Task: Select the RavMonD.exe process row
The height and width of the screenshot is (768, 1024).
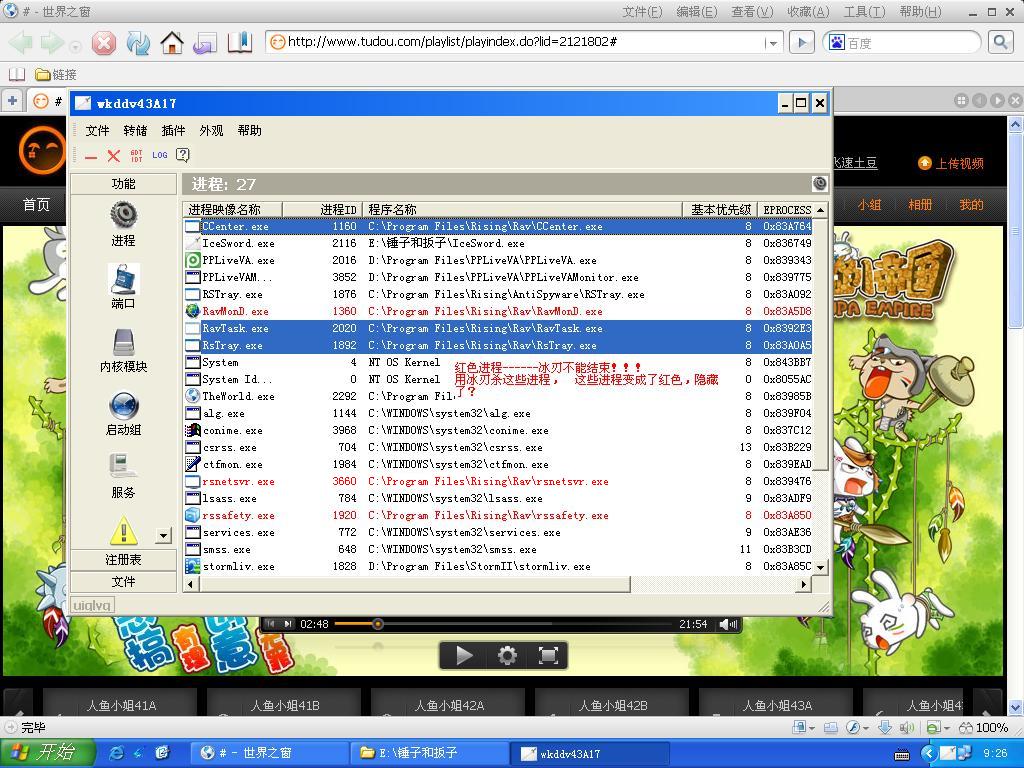Action: 498,312
